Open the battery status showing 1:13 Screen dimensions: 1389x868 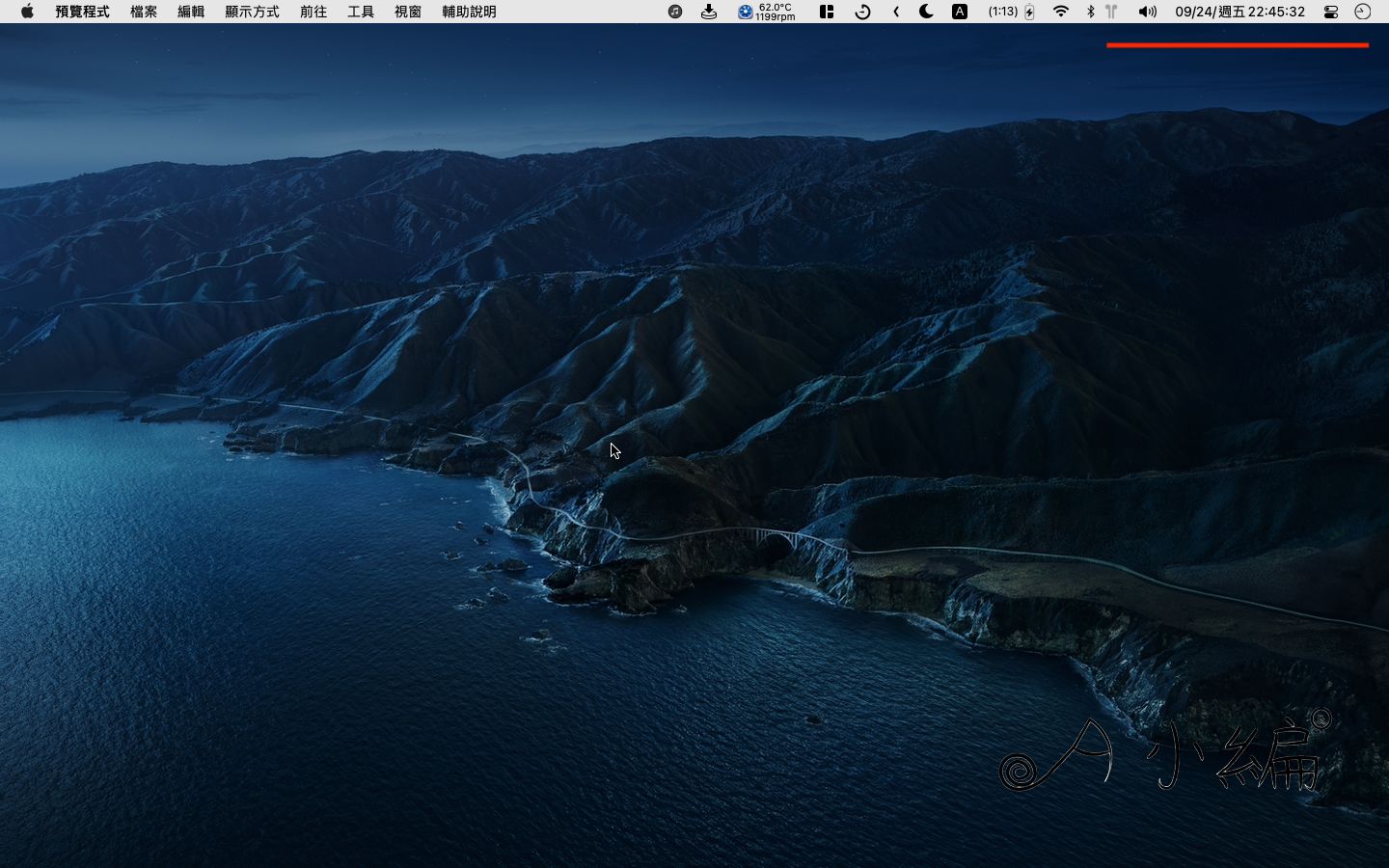tap(1012, 12)
